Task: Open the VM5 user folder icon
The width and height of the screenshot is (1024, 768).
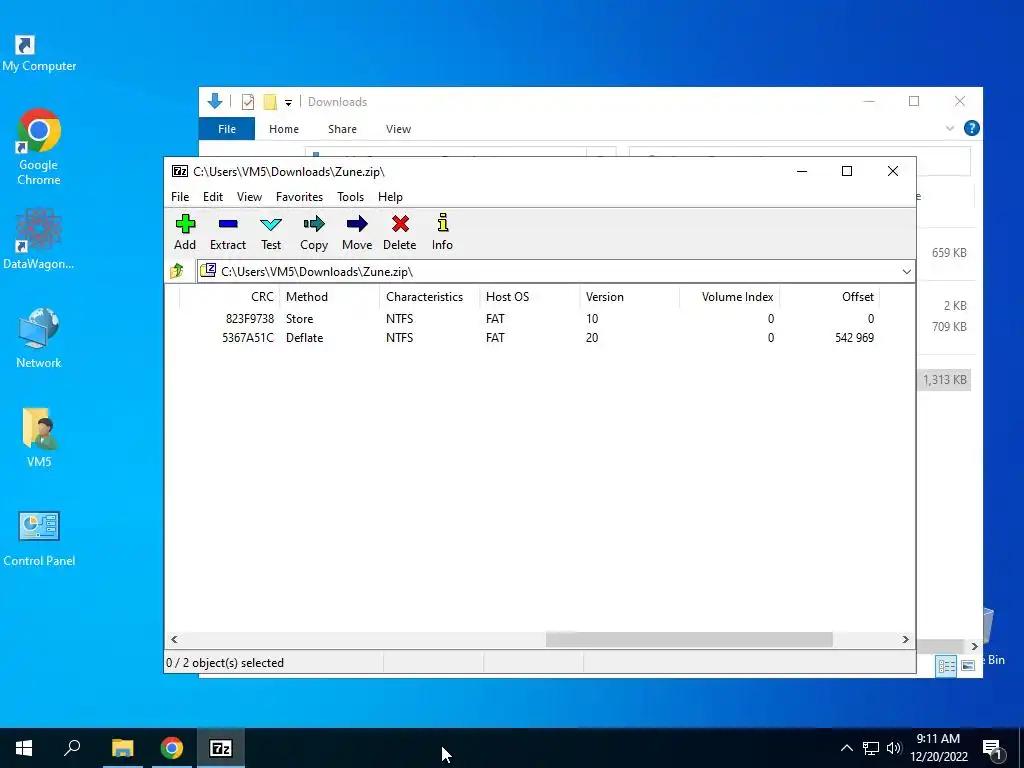Action: coord(39,438)
